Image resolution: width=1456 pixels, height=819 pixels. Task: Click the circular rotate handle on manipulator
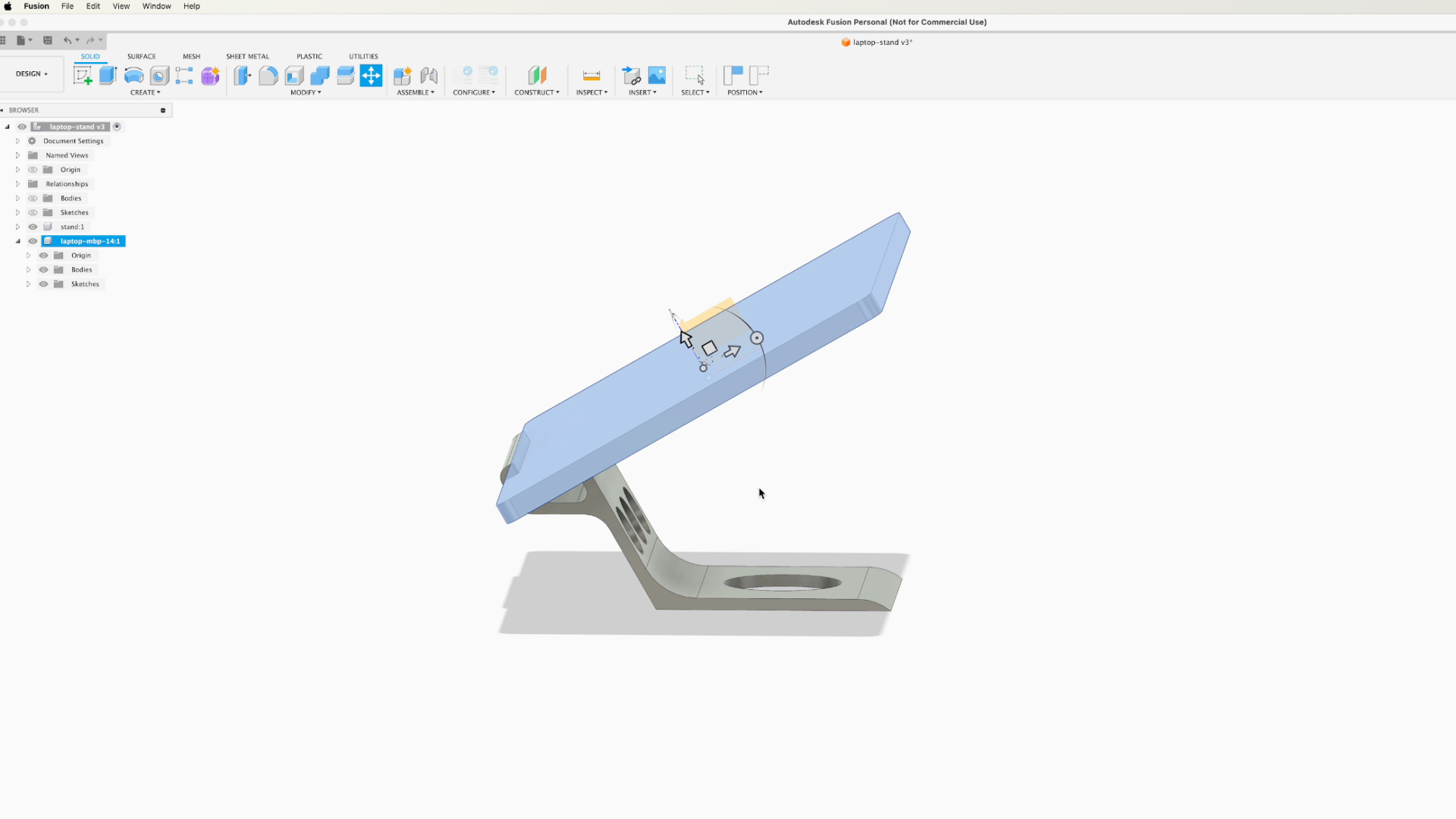[x=757, y=338]
